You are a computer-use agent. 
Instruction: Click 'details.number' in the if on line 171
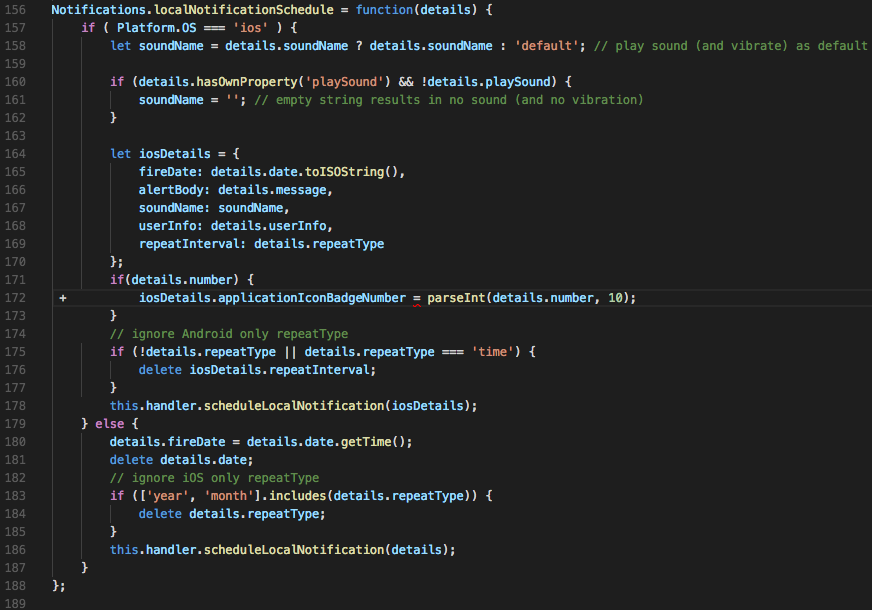[x=181, y=280]
